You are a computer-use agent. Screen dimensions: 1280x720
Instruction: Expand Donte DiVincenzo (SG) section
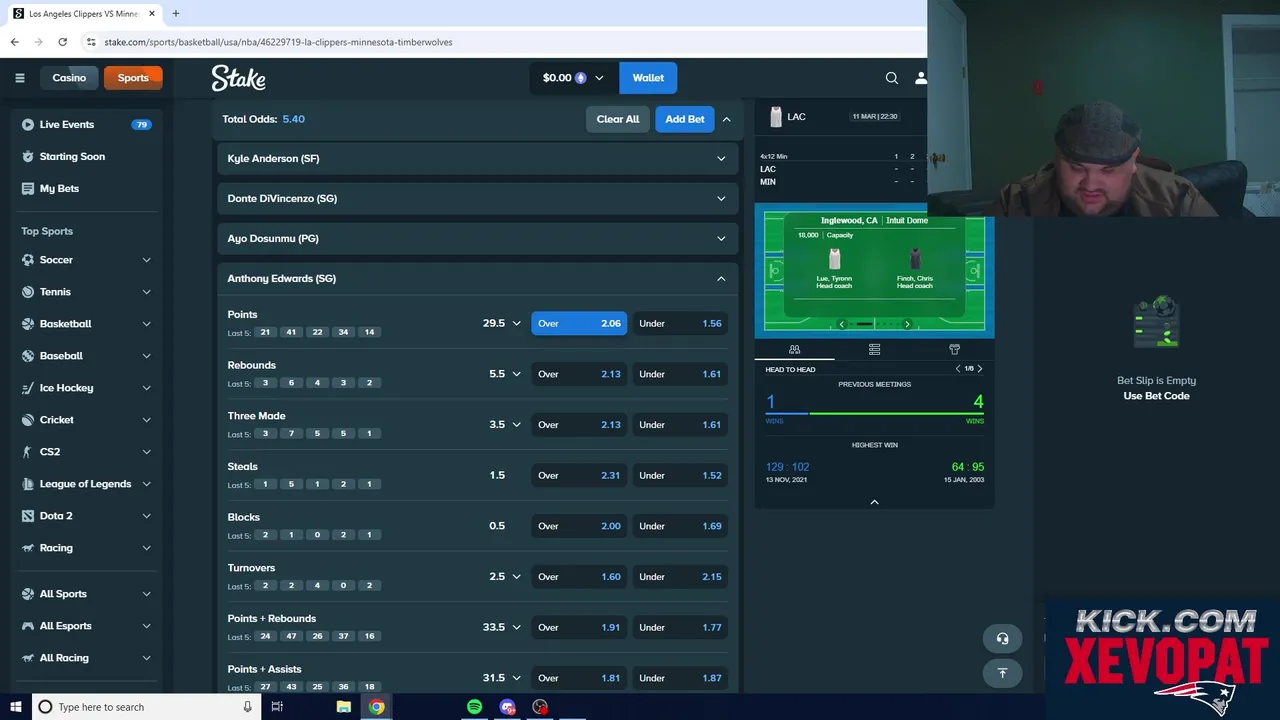(477, 198)
